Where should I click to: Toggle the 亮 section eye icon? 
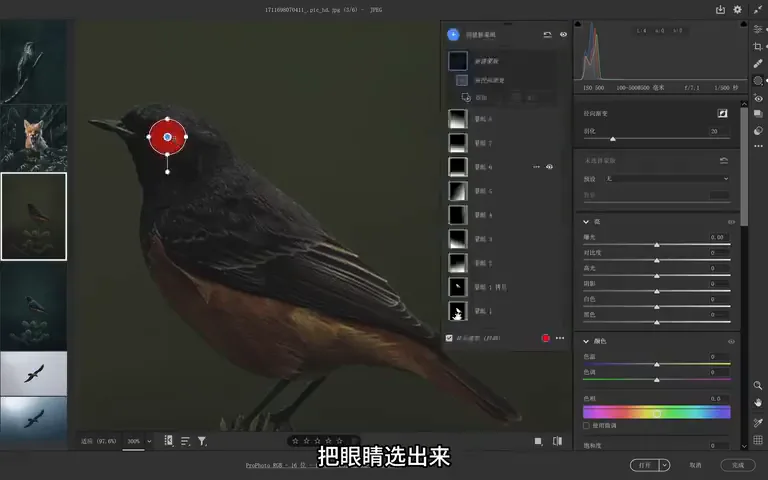coord(731,222)
